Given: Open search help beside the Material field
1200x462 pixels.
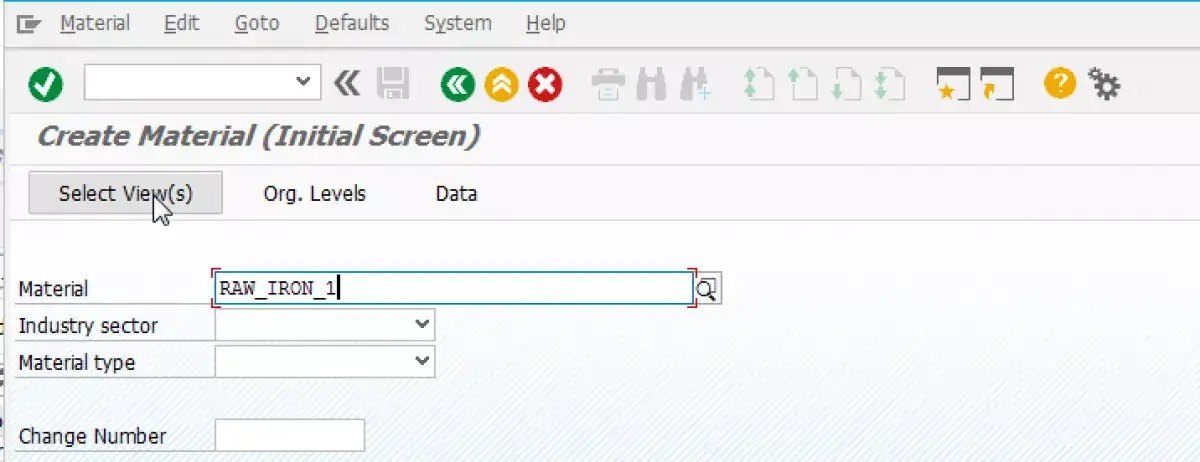Looking at the screenshot, I should click(707, 289).
